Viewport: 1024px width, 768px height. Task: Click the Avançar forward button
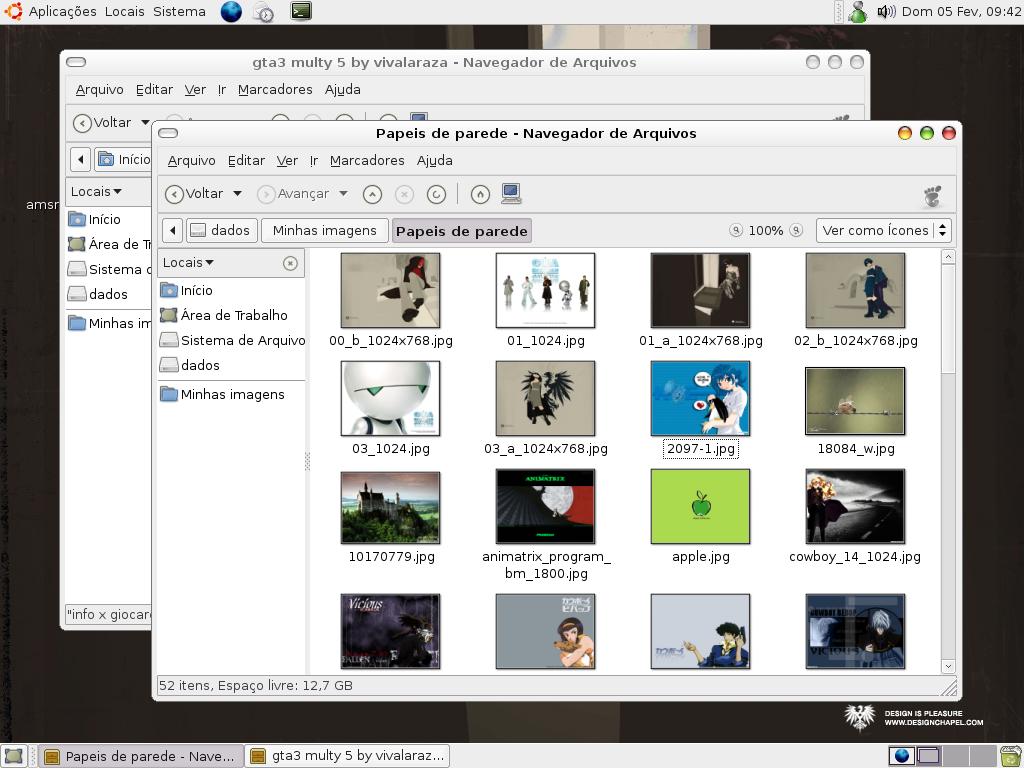point(293,194)
